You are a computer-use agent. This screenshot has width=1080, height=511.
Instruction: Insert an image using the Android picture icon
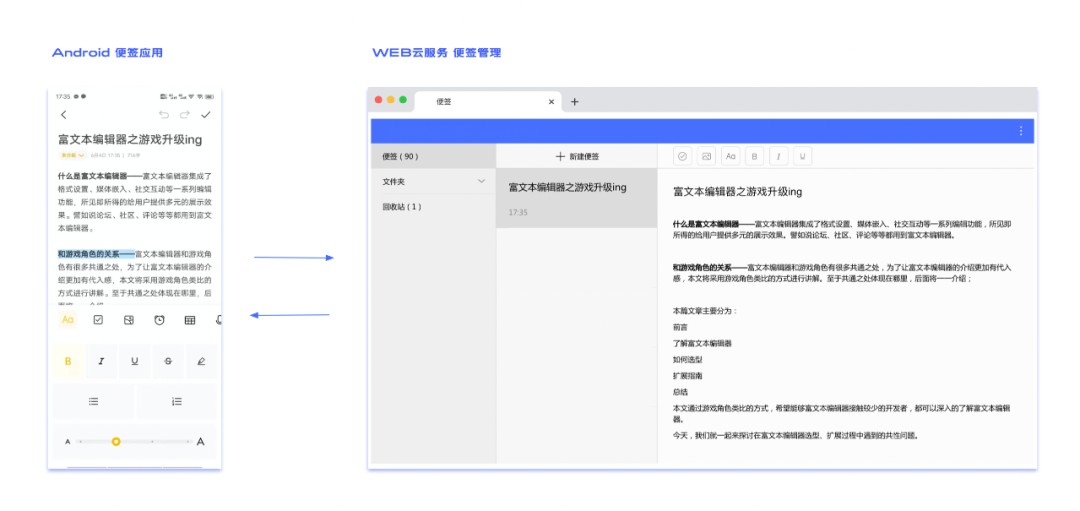click(x=129, y=320)
